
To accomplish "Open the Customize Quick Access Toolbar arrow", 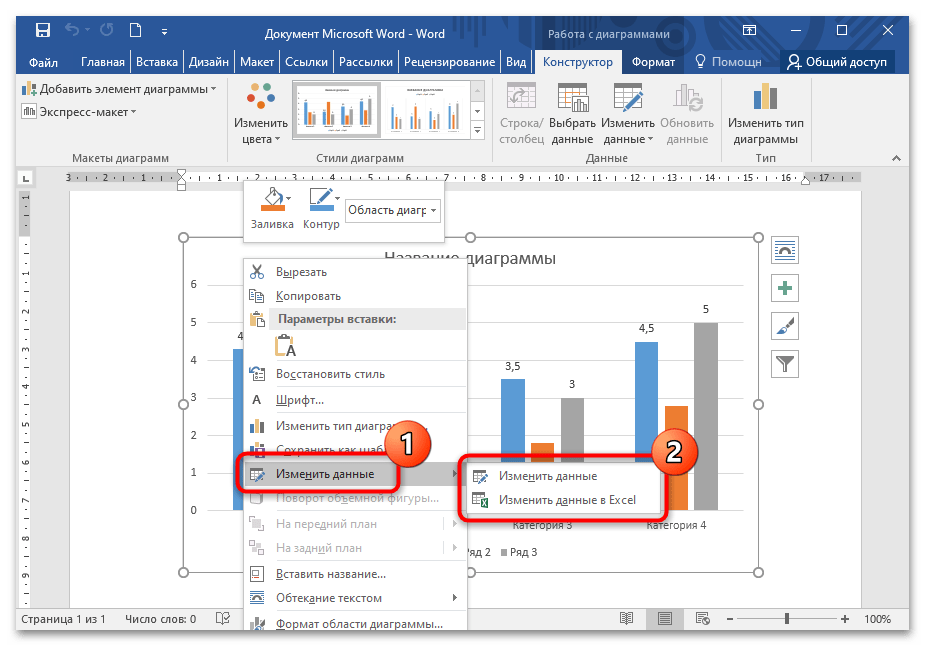I will pyautogui.click(x=164, y=31).
